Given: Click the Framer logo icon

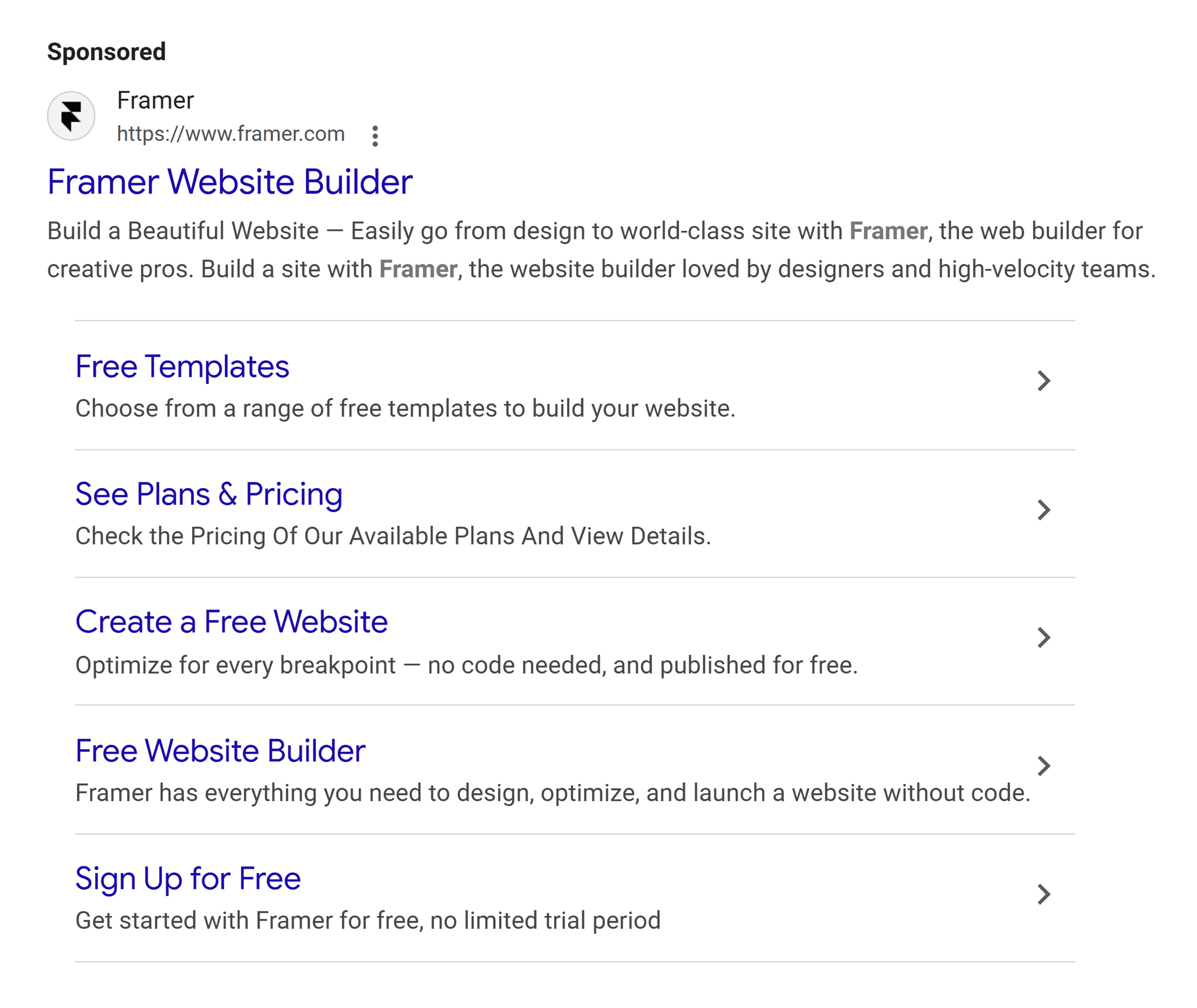Looking at the screenshot, I should point(71,116).
